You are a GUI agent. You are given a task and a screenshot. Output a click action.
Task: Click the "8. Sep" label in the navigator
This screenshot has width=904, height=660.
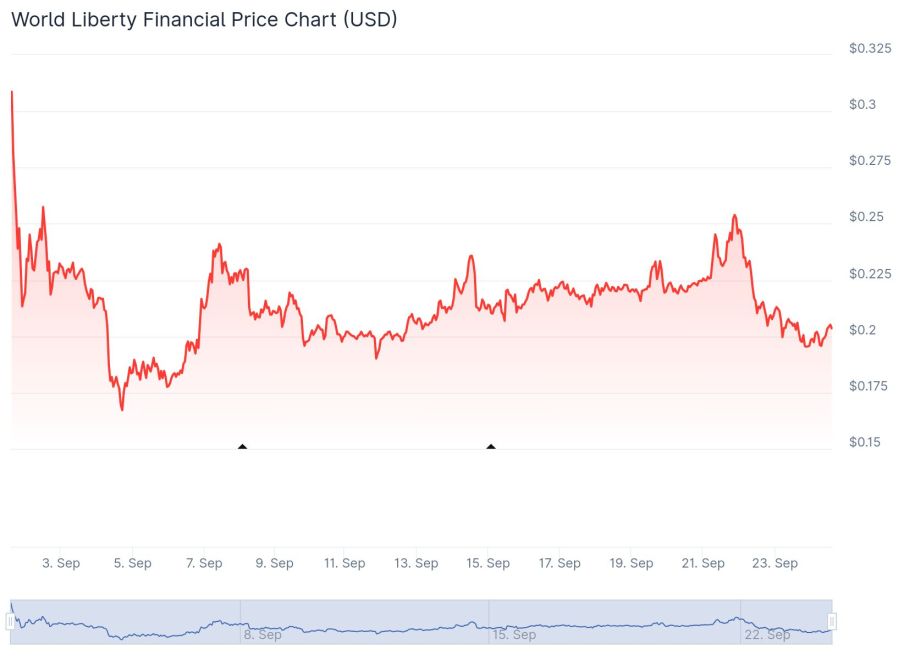click(262, 635)
